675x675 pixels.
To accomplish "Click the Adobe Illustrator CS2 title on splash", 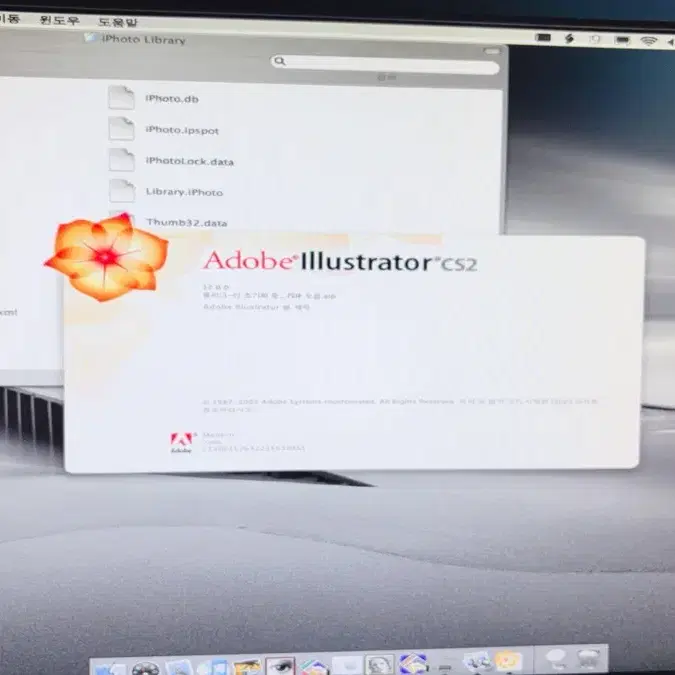I will [340, 261].
